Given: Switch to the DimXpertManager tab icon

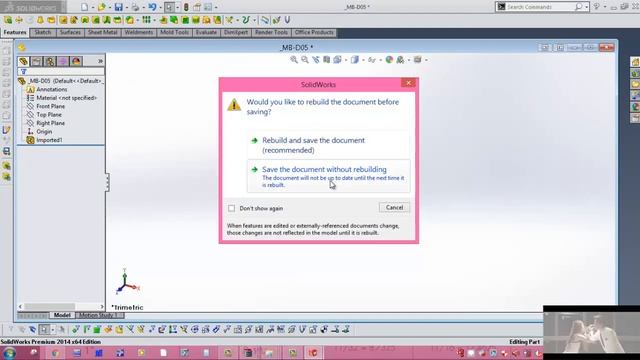Looking at the screenshot, I should 63,61.
